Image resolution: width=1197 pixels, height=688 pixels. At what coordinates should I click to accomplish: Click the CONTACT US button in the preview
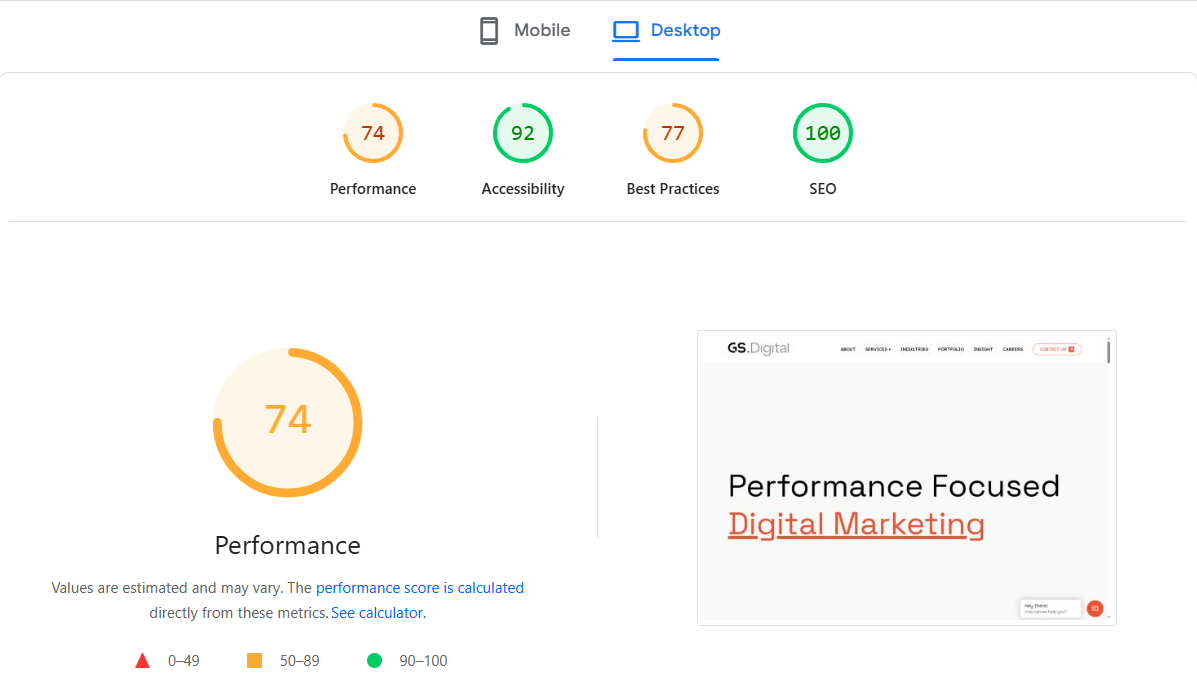coord(1057,349)
